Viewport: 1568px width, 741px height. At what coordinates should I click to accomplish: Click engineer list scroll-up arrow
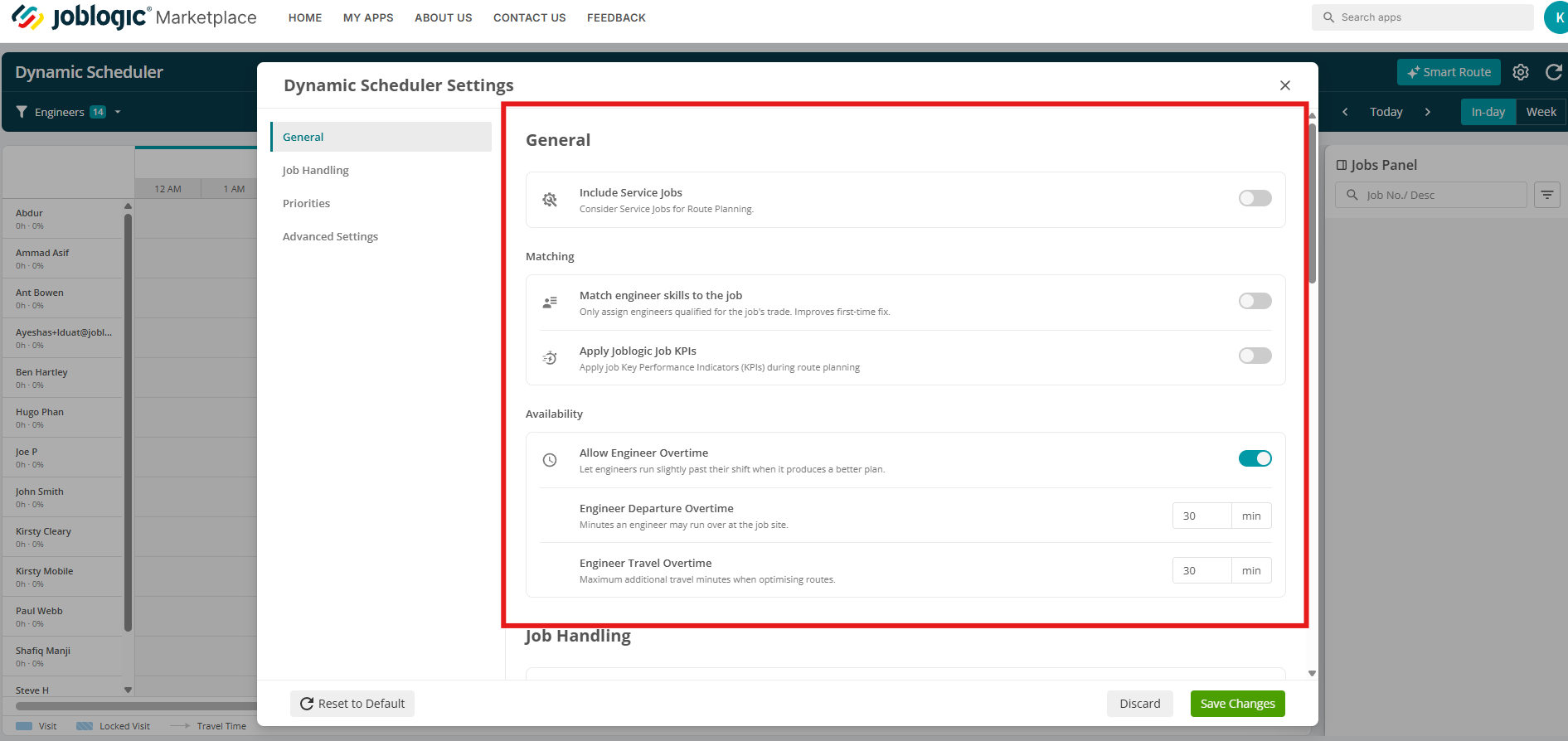coord(128,206)
